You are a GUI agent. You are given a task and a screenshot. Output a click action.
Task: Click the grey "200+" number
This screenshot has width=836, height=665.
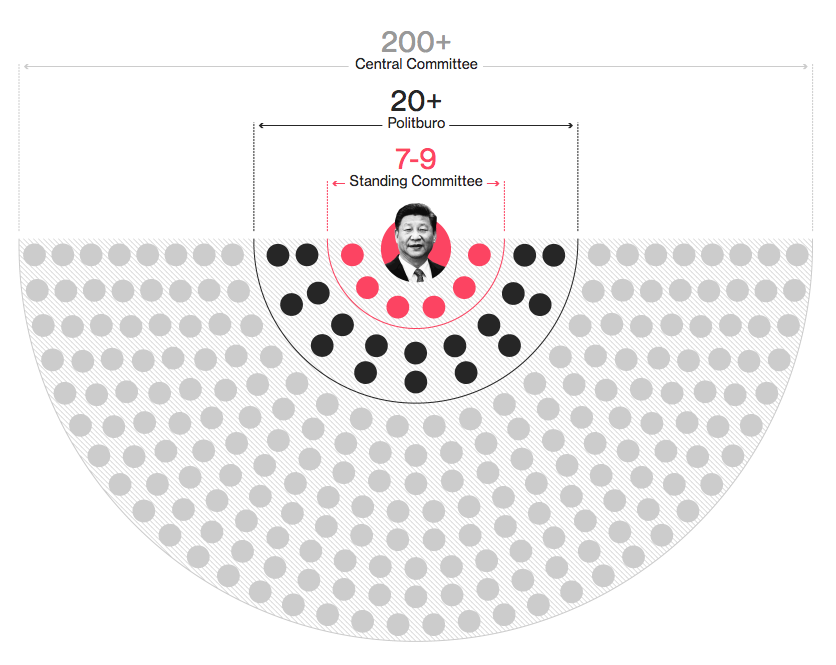(416, 42)
